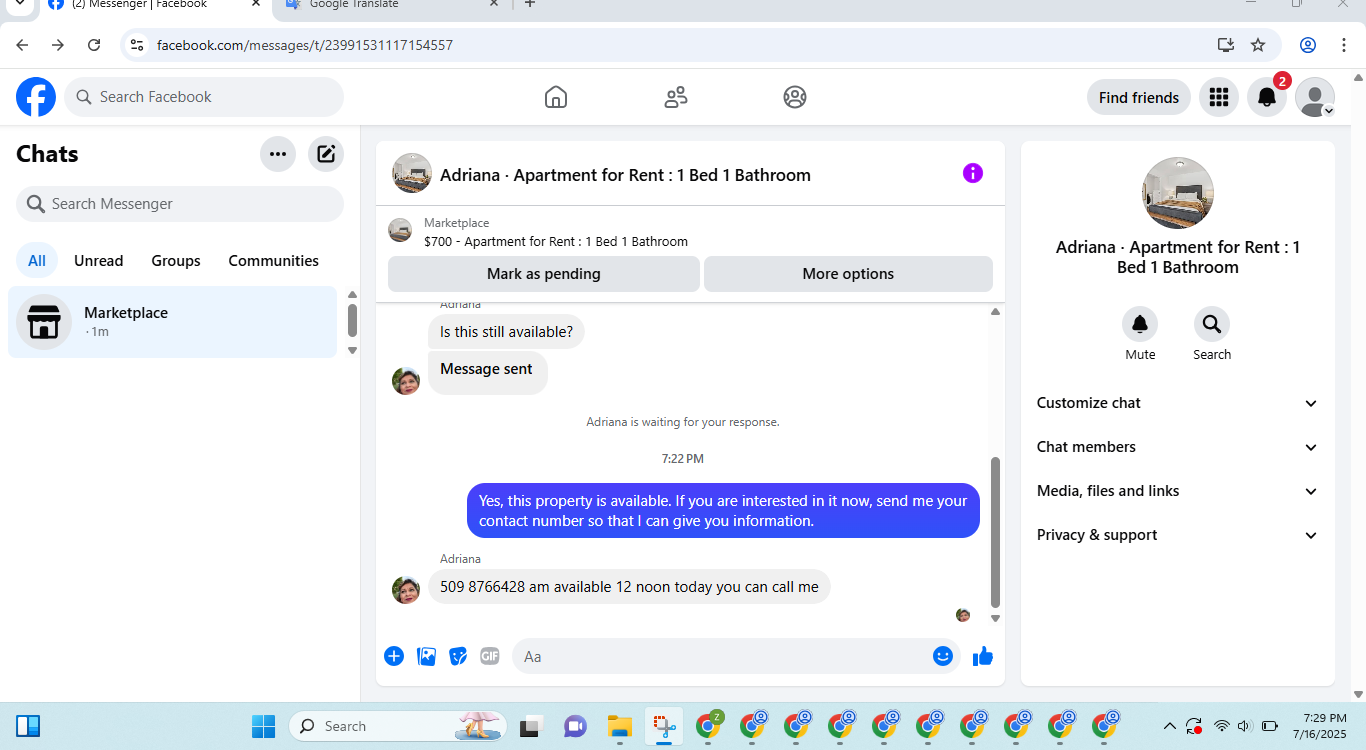
Task: Send a thumbs-up like
Action: [x=983, y=656]
